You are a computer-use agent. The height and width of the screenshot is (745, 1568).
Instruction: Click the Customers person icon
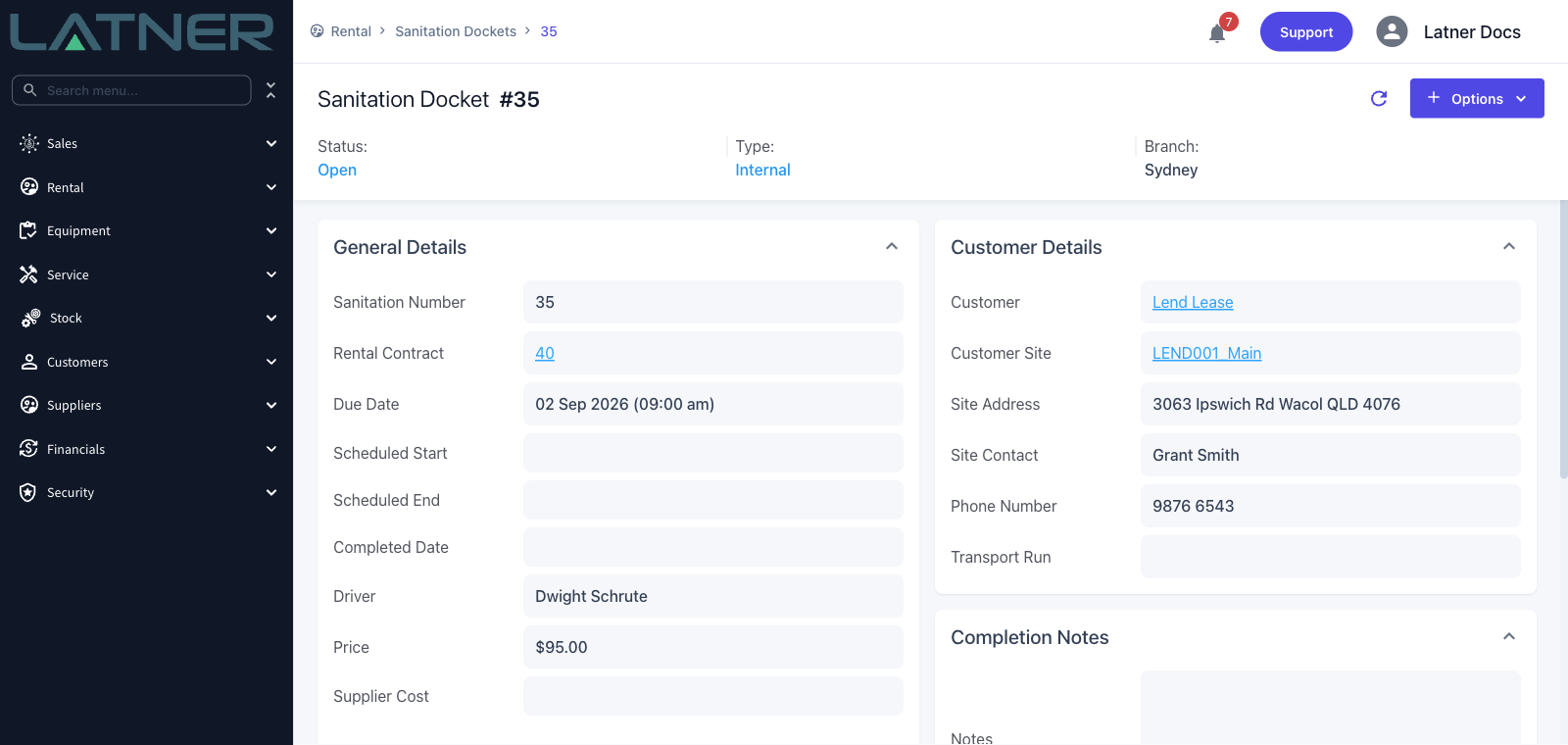[29, 362]
